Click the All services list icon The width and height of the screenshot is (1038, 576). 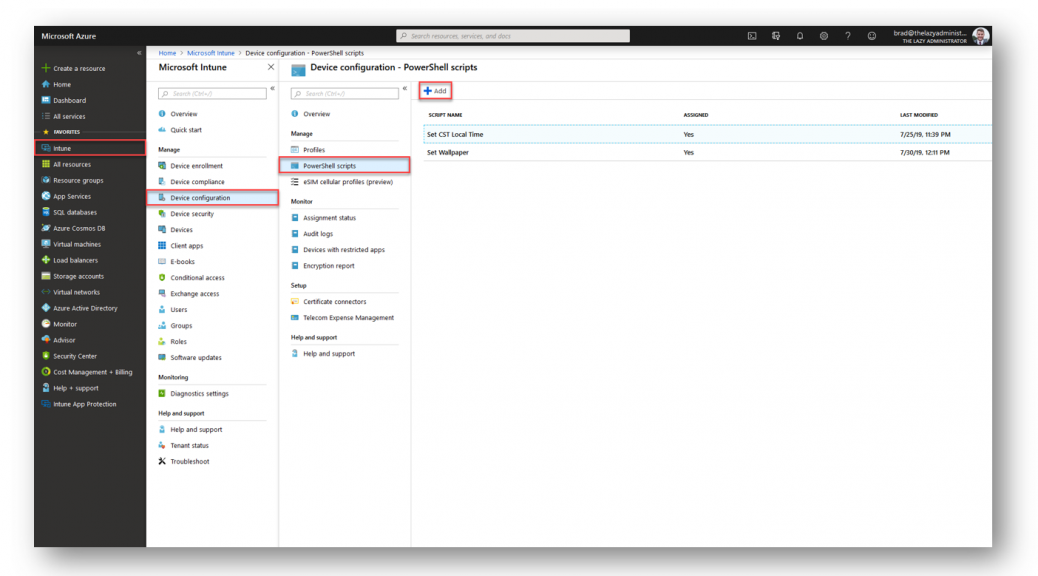46,116
